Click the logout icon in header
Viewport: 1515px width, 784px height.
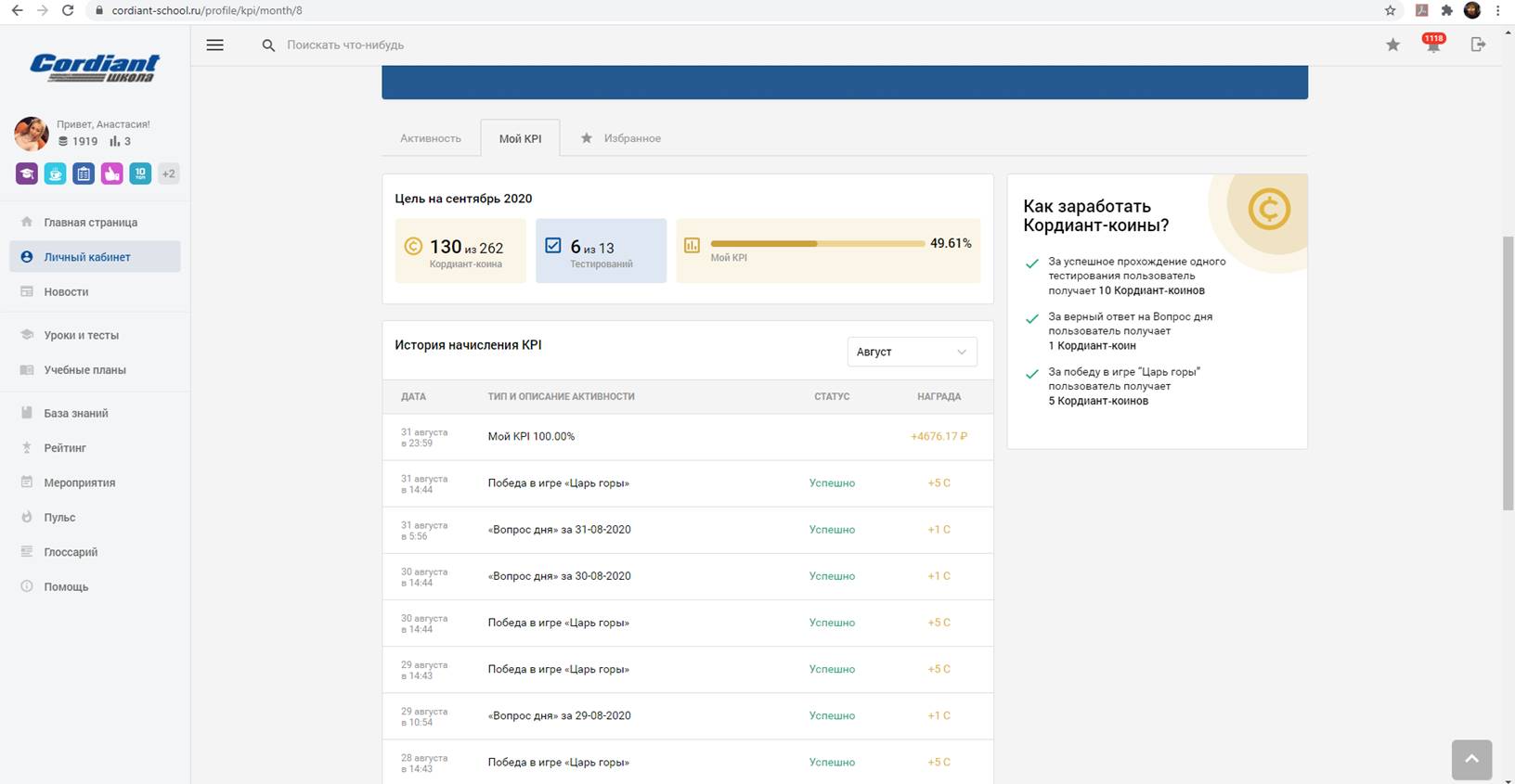[1478, 45]
